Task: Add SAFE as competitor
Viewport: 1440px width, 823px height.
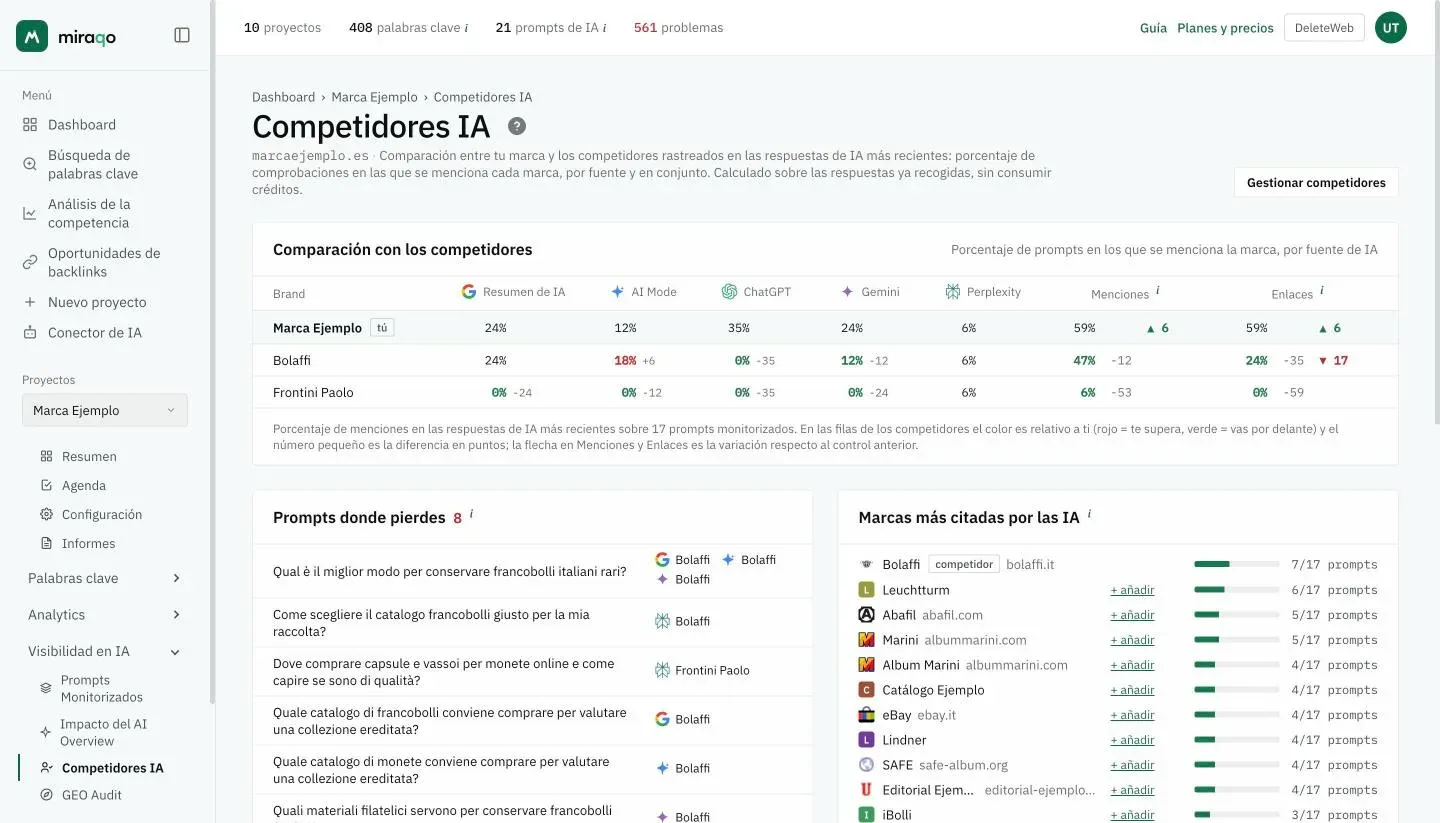Action: 1132,765
